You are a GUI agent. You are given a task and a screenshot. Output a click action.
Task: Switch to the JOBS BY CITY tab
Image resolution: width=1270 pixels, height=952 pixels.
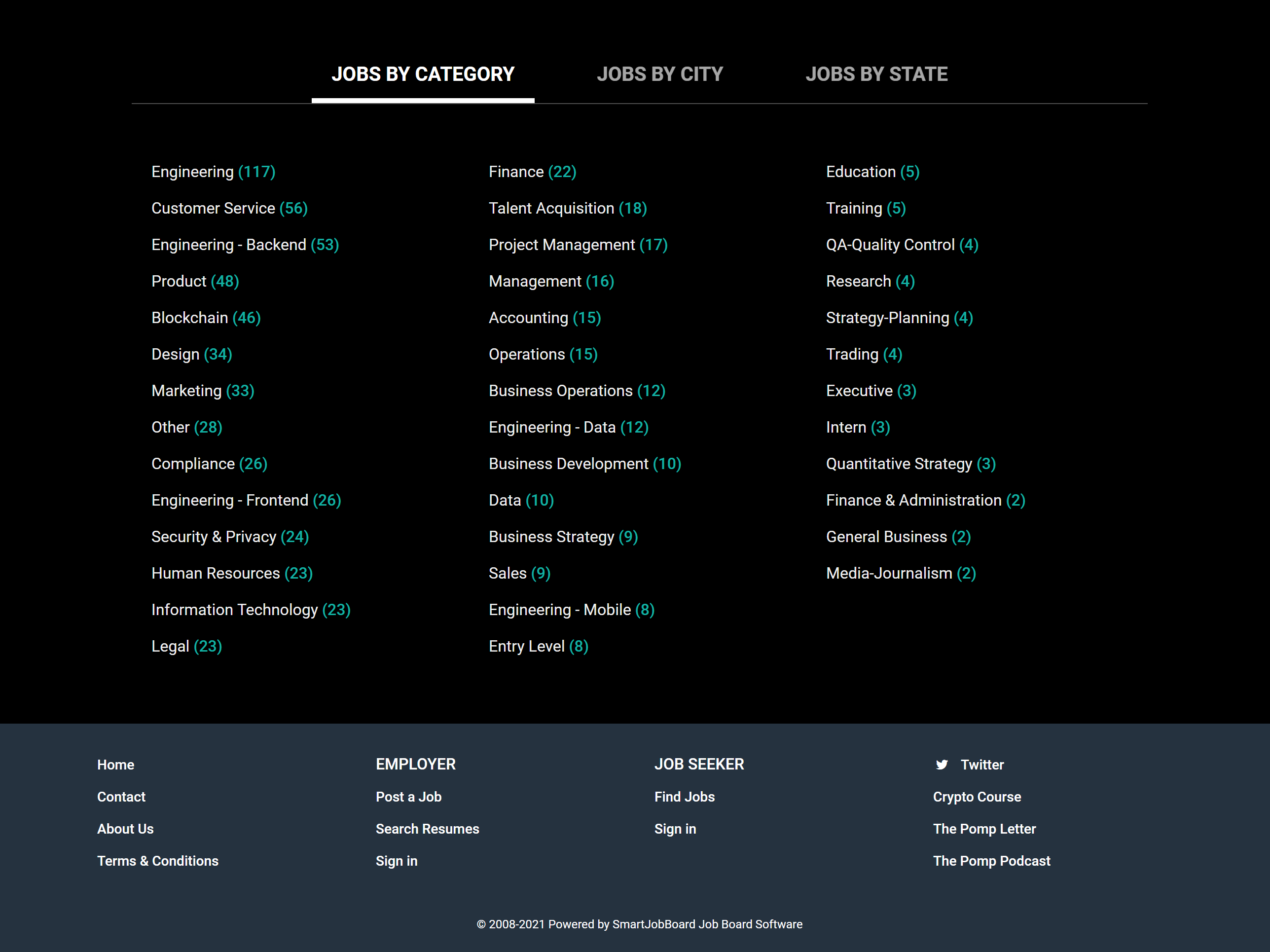pos(660,73)
